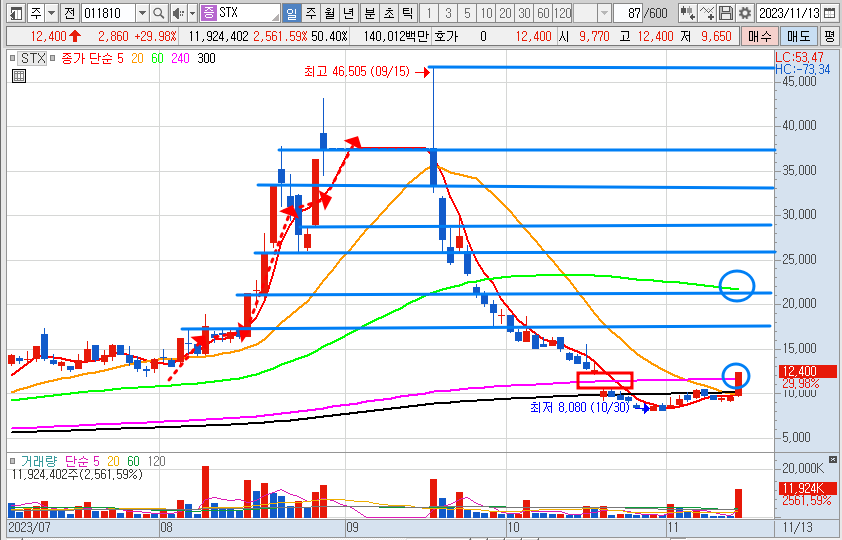The width and height of the screenshot is (842, 540).
Task: Click the 평 button
Action: [829, 37]
